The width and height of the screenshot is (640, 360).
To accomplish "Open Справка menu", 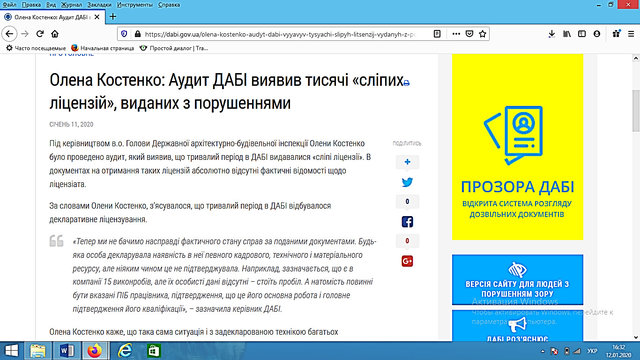I will pyautogui.click(x=169, y=5).
